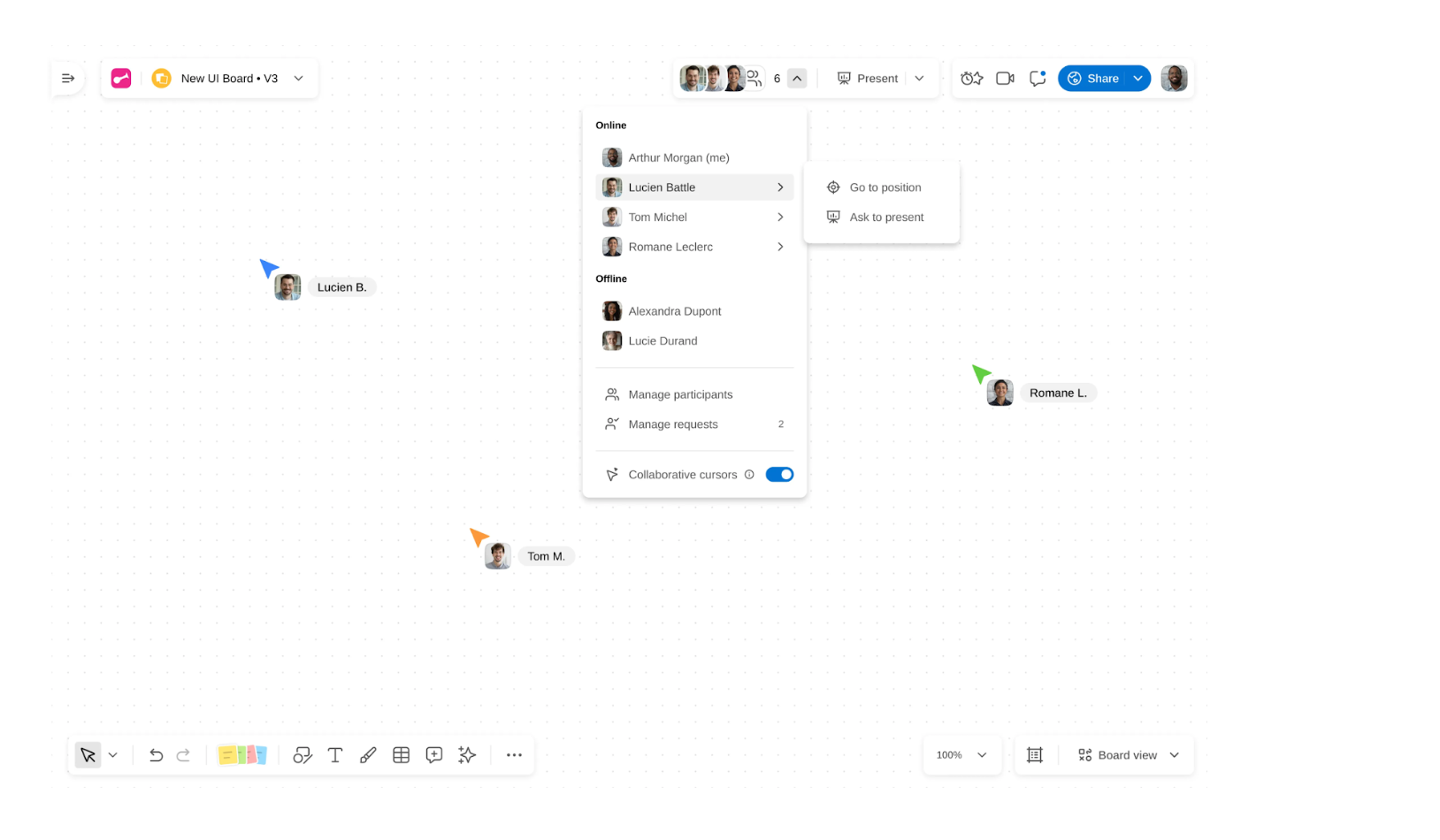Image resolution: width=1440 pixels, height=840 pixels.
Task: Expand the Share button dropdown arrow
Action: [x=1138, y=79]
